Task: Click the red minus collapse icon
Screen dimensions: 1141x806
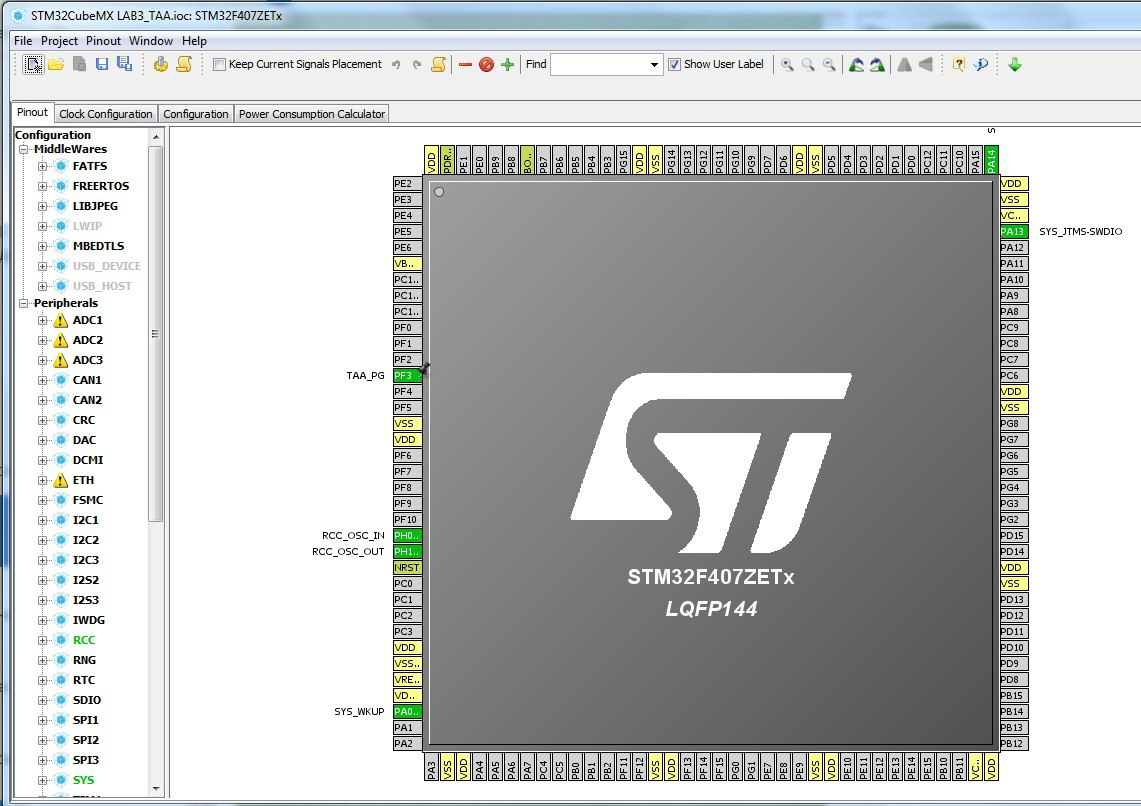Action: click(466, 65)
